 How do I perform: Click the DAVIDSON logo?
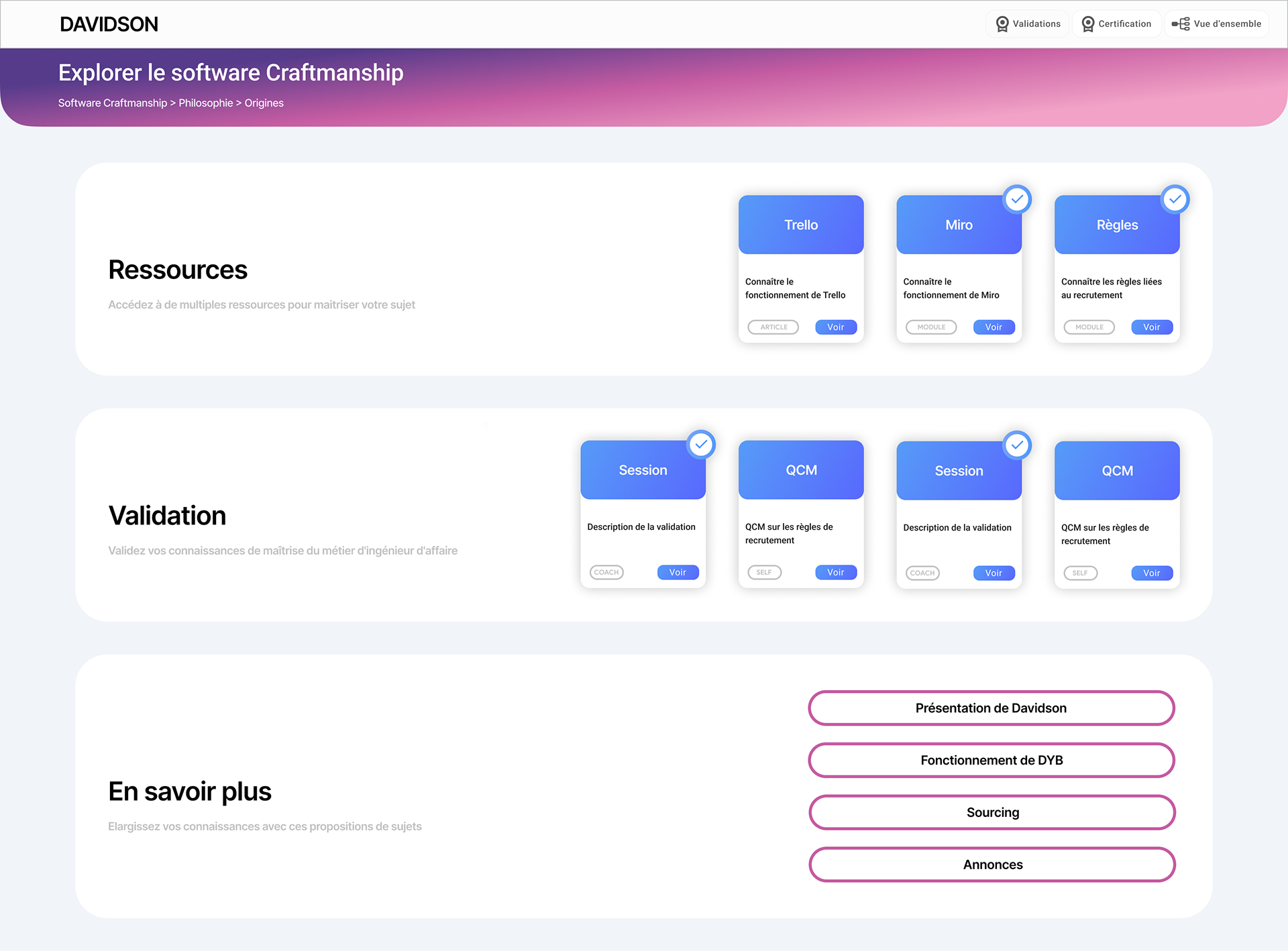[x=109, y=25]
